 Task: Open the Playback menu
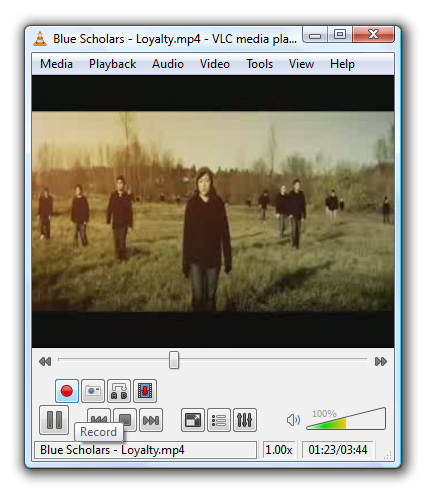pos(112,64)
